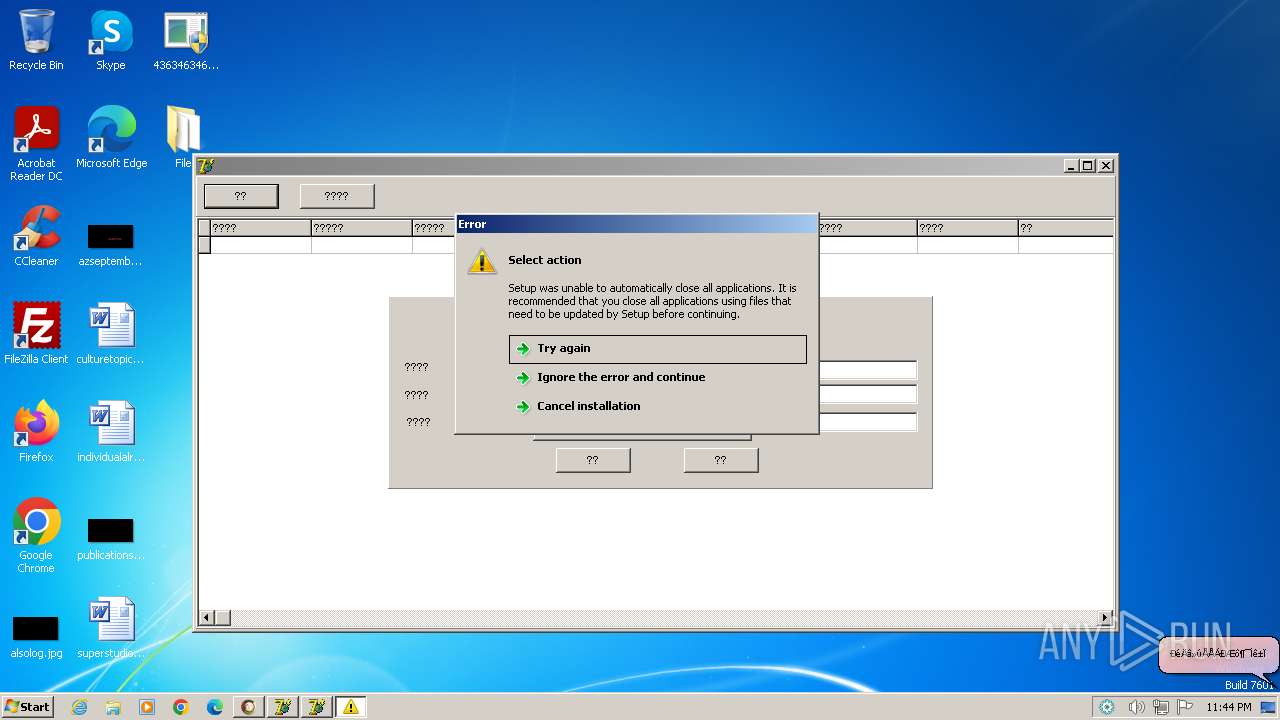Minimize the main application window

[x=1071, y=166]
